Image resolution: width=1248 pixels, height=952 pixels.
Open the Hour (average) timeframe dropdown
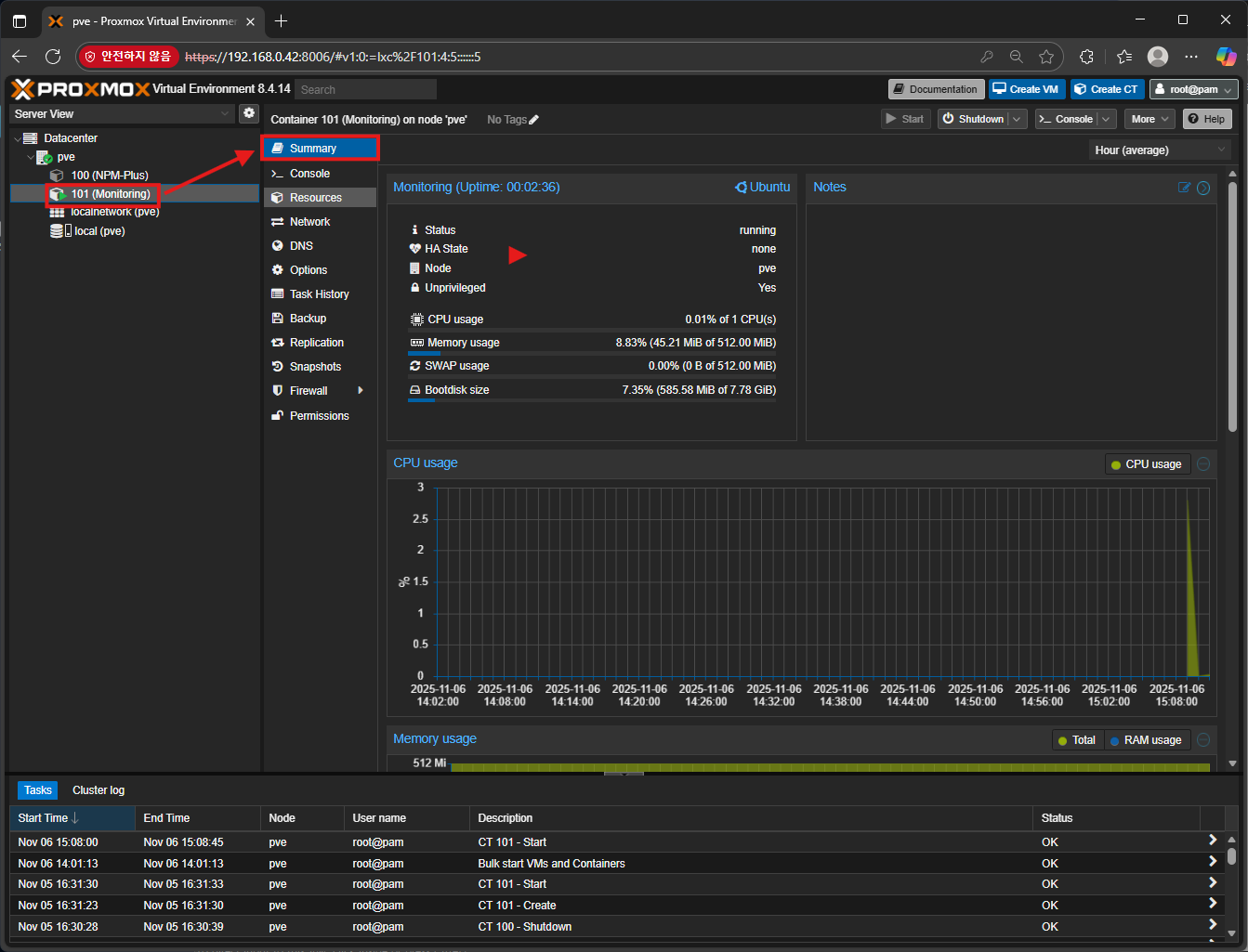coord(1160,150)
